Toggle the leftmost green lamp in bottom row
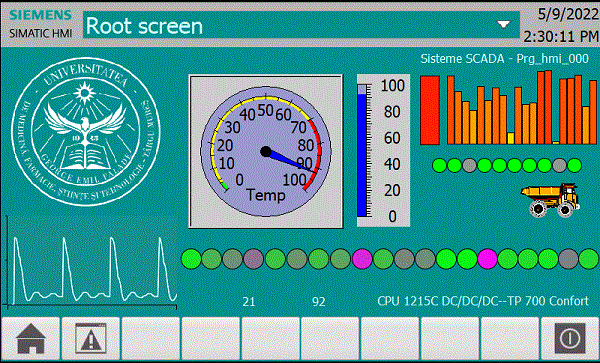This screenshot has height=363, width=600. coord(191,259)
